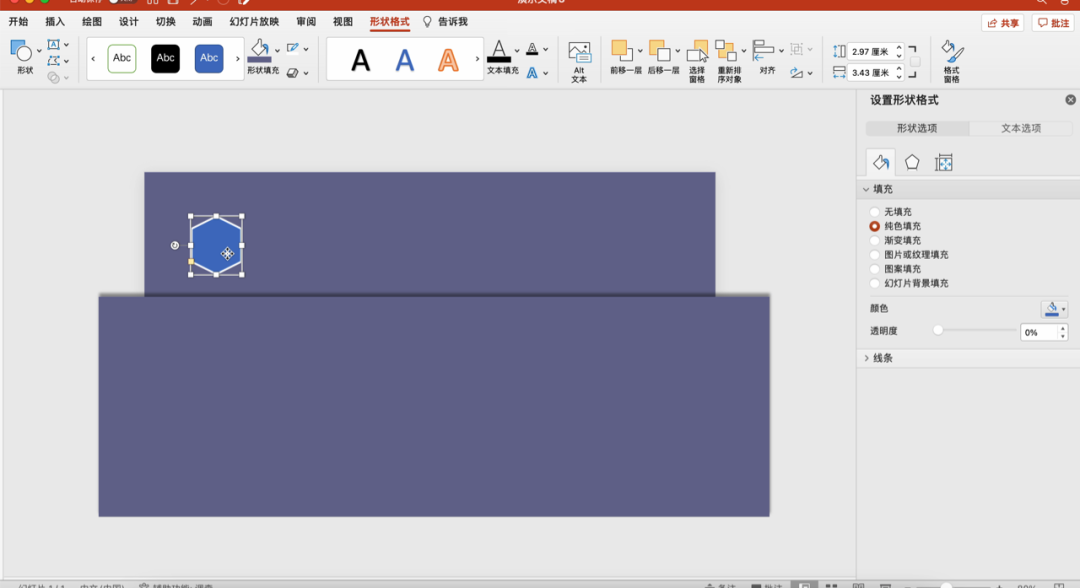Select the 图案填充 radio option

tap(875, 269)
